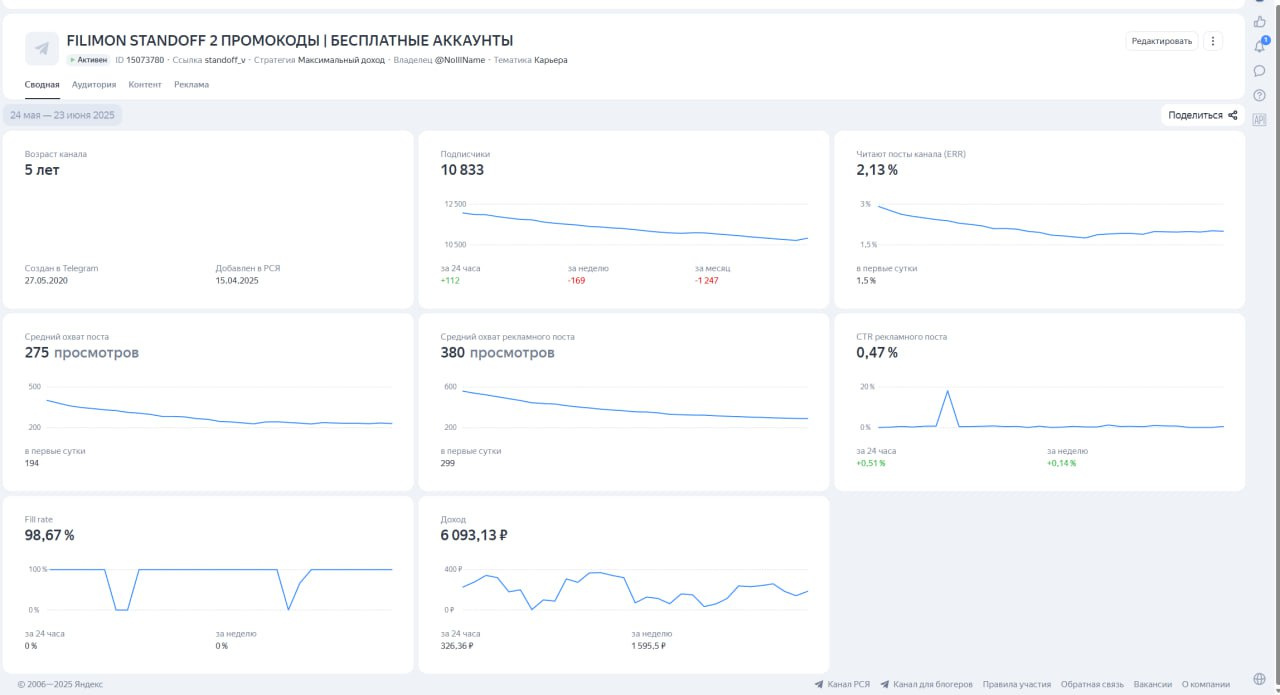Click the spike on the CTR chart
The width and height of the screenshot is (1280, 695).
tap(947, 391)
